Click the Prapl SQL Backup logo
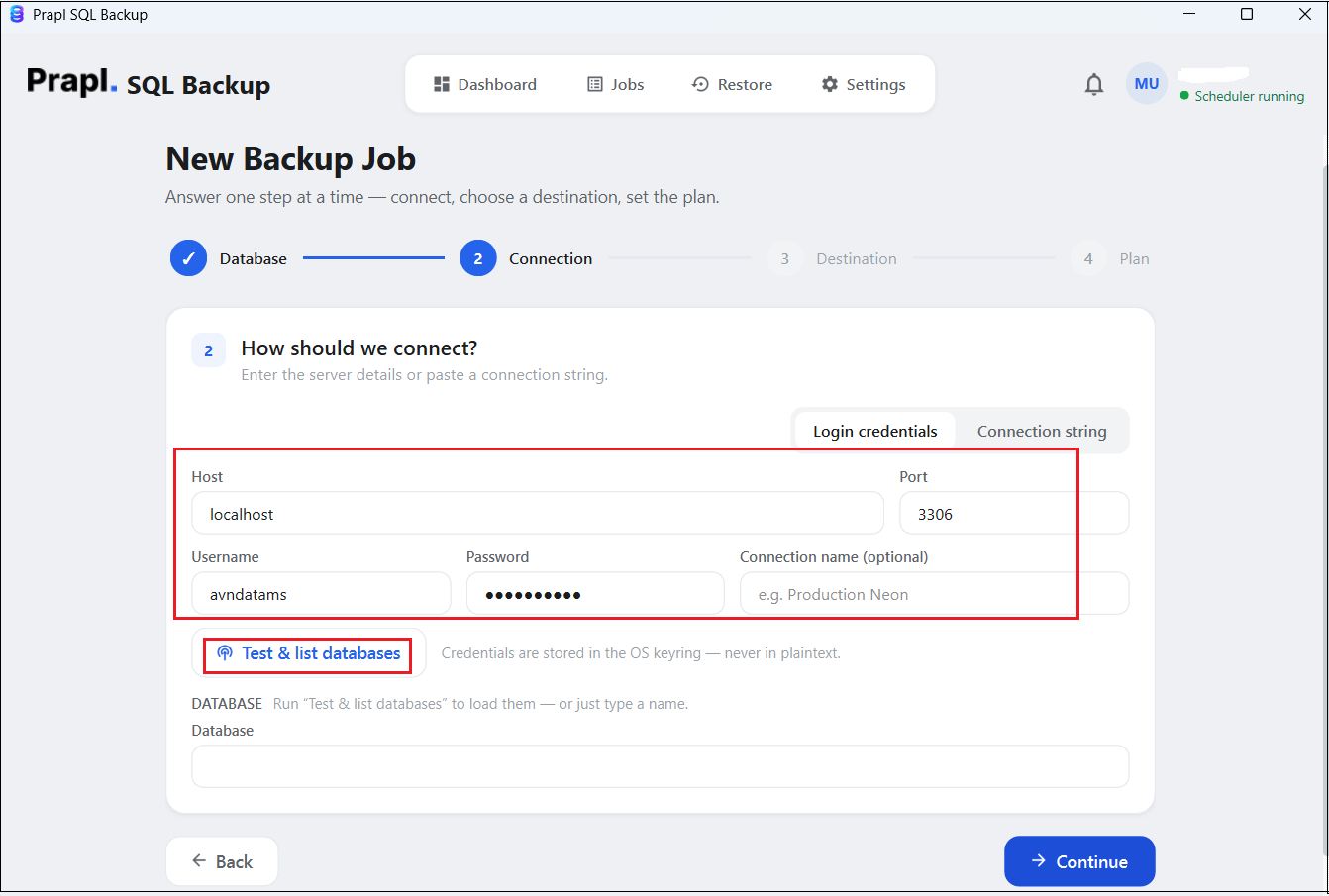This screenshot has width=1329, height=896. 149,83
